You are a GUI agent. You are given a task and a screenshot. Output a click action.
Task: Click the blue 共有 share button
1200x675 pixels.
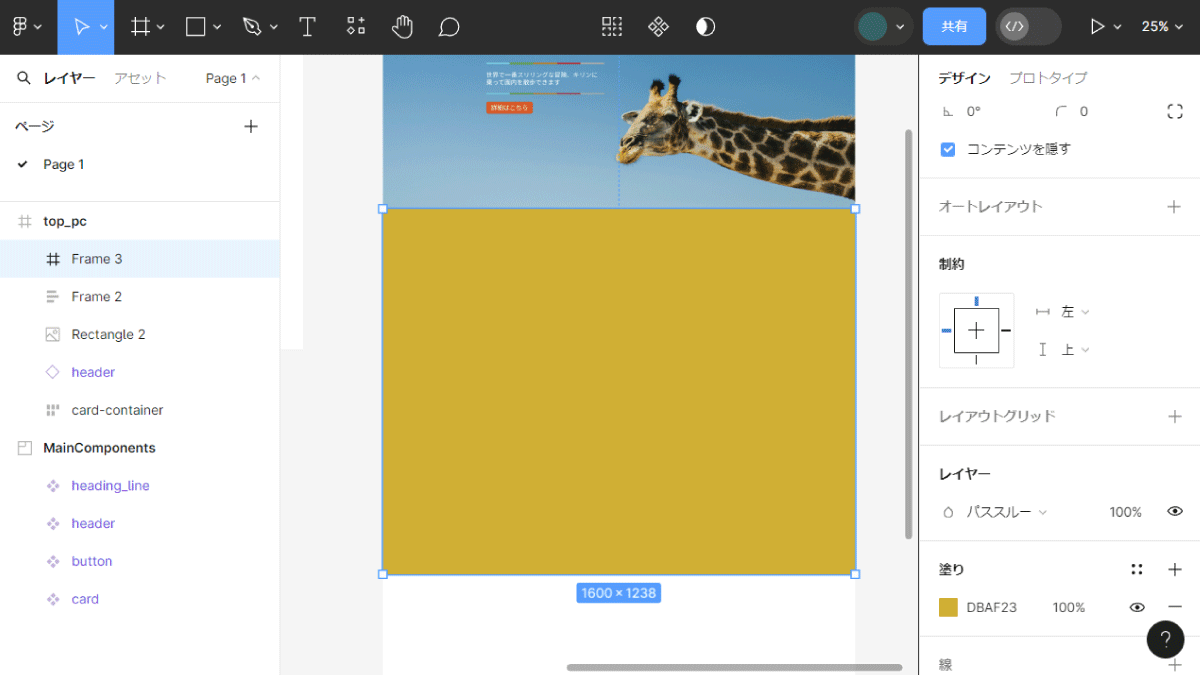pos(954,27)
